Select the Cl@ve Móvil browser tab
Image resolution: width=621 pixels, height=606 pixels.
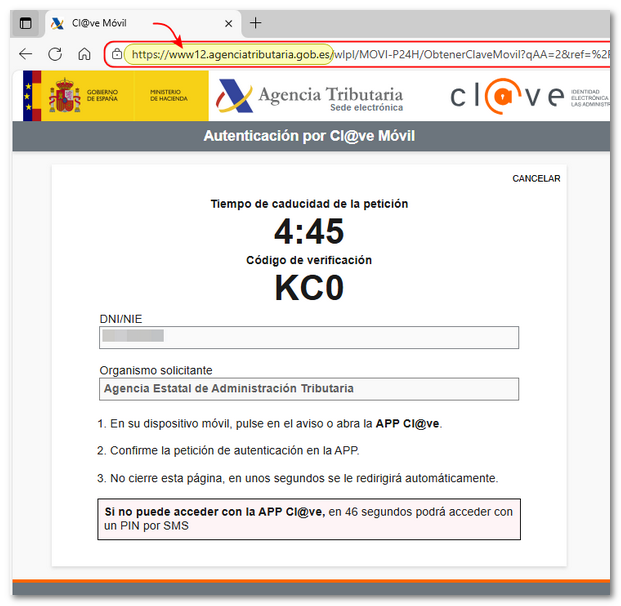click(143, 23)
